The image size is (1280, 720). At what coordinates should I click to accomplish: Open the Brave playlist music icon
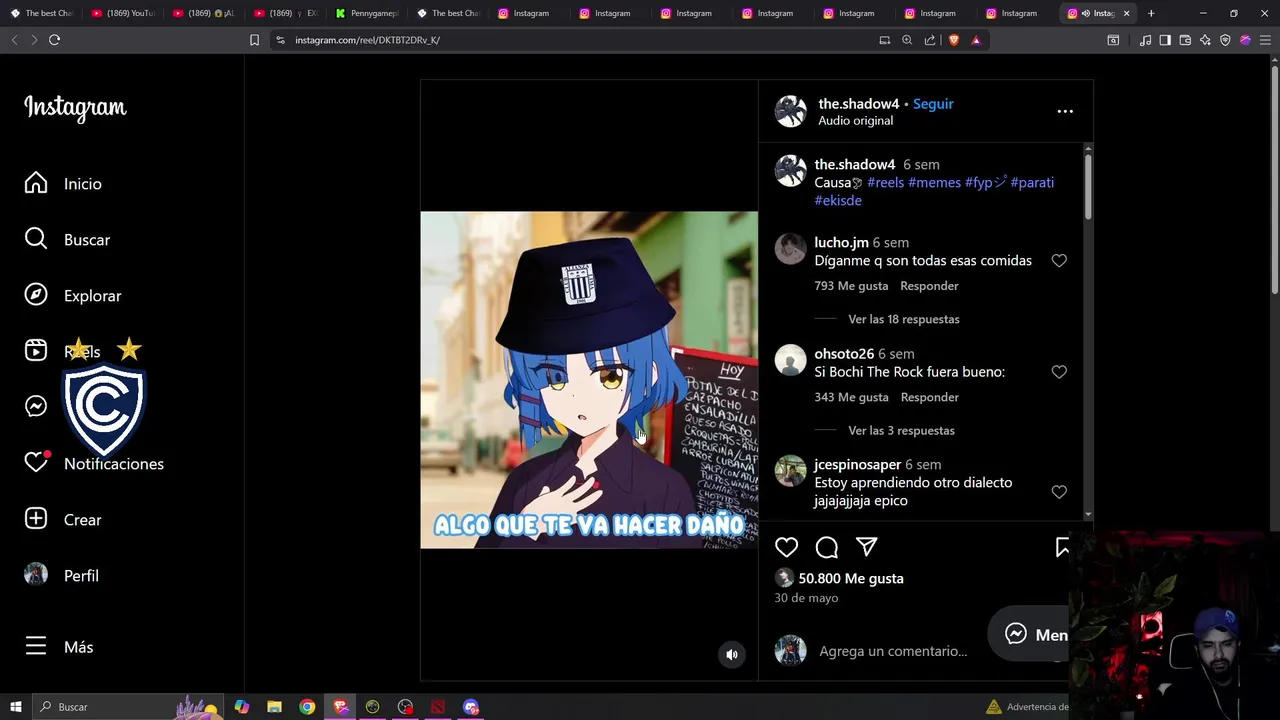pos(1145,40)
